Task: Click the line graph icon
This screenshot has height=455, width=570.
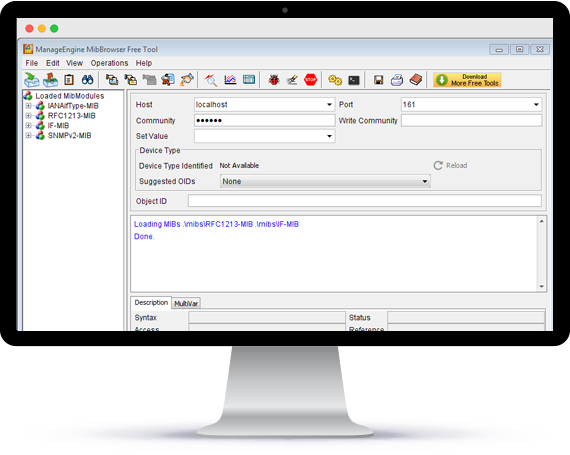Action: [x=230, y=80]
